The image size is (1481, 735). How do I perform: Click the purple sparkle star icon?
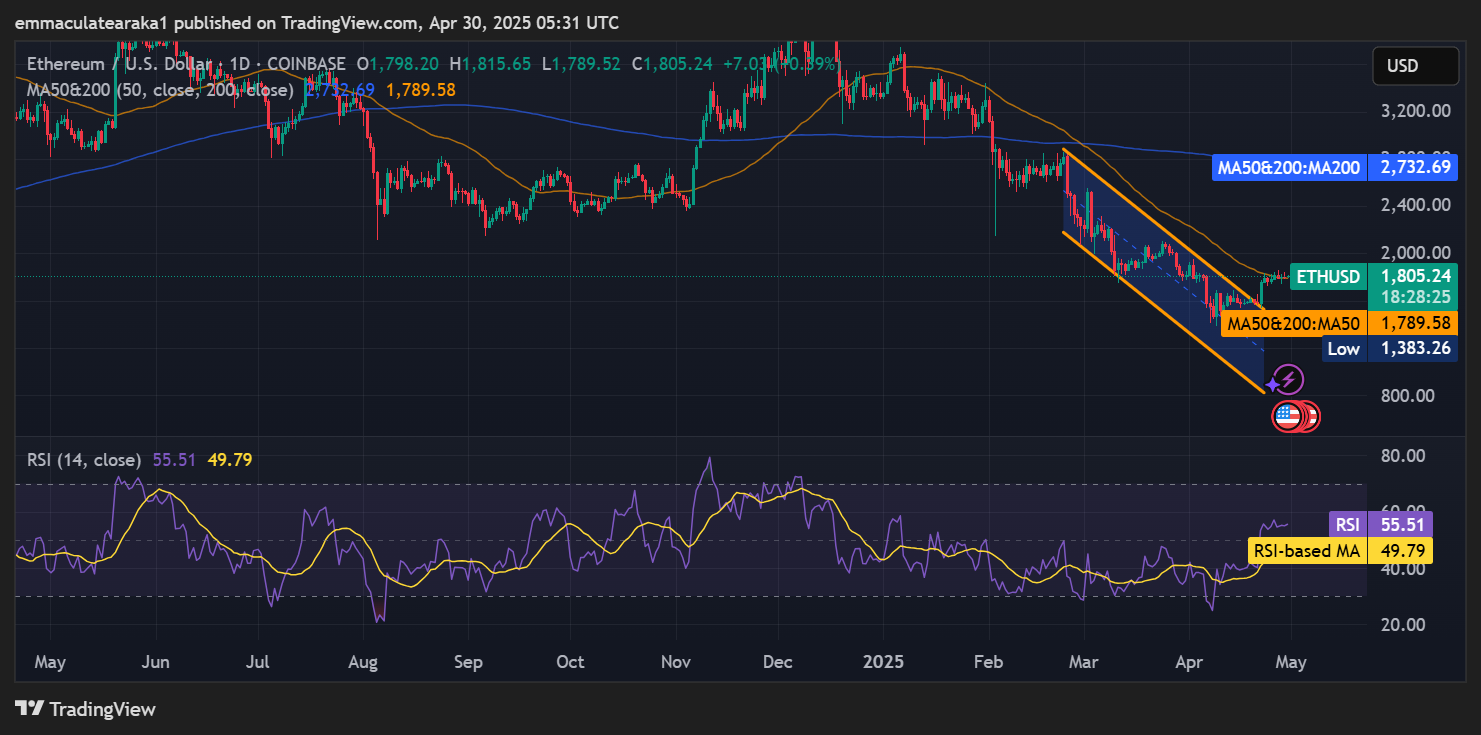pyautogui.click(x=1273, y=385)
